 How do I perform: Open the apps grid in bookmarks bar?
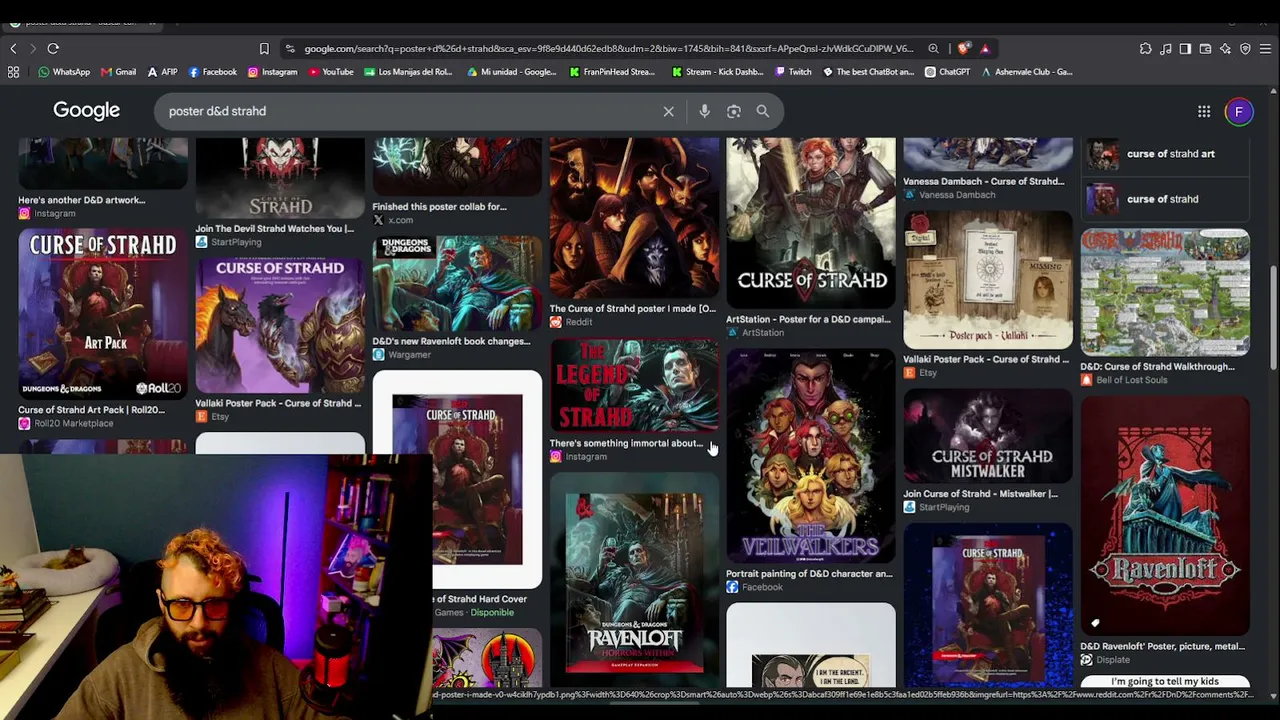13,72
